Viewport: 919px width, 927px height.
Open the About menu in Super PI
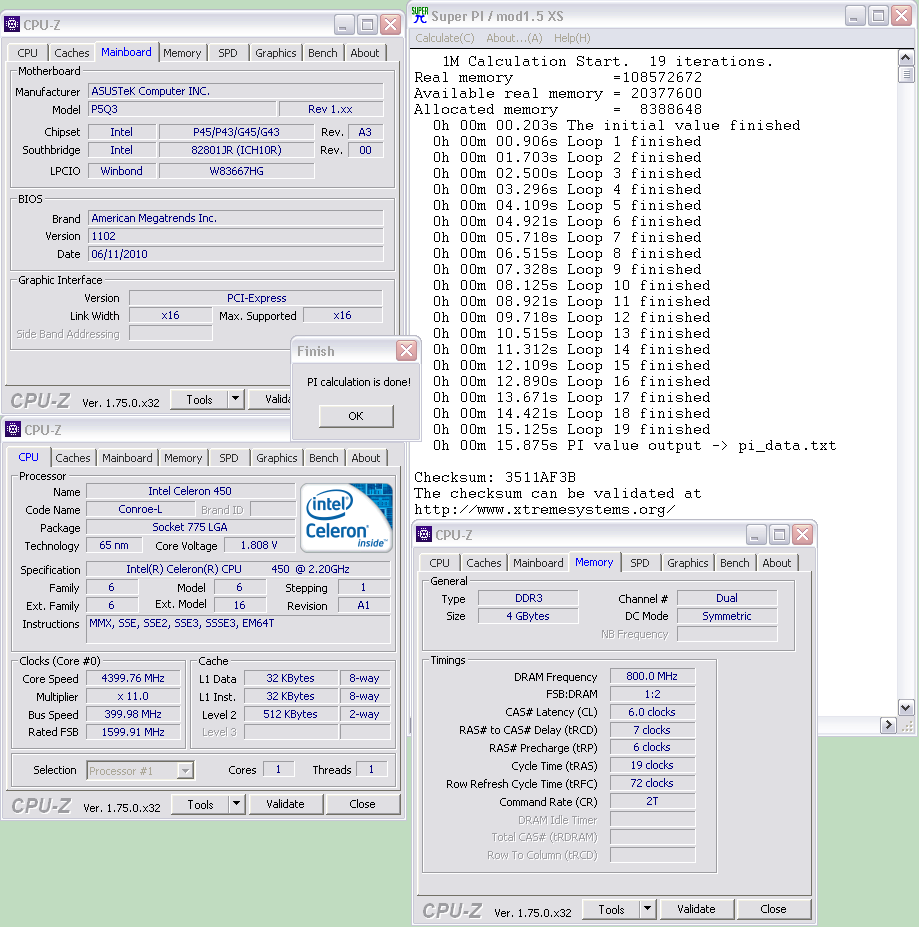514,38
